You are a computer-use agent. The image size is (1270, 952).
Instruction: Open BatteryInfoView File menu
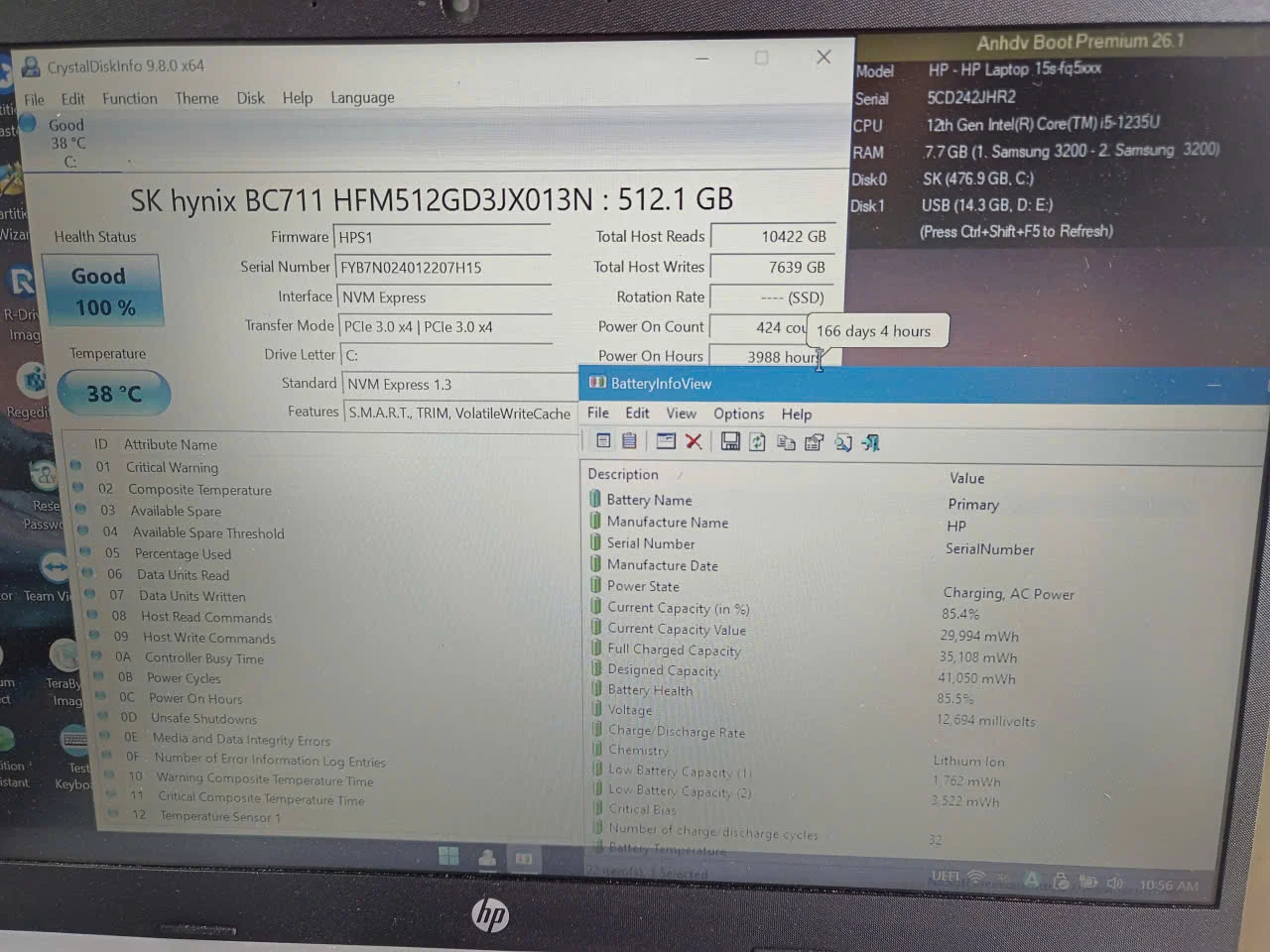coord(598,413)
